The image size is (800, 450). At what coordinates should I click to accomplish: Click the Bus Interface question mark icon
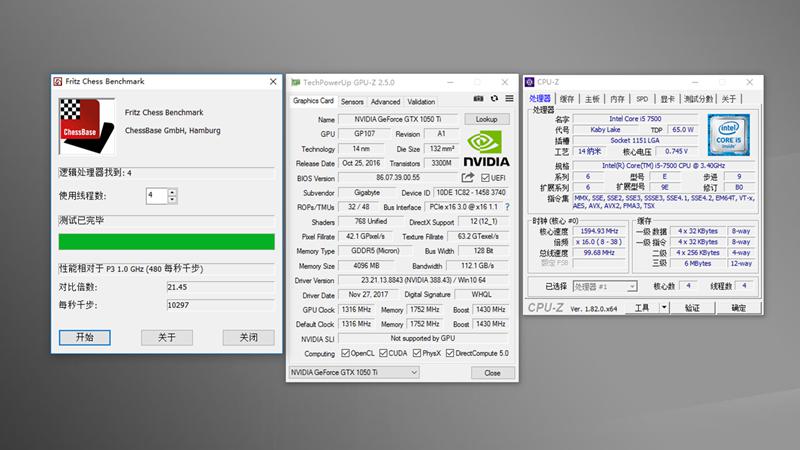click(507, 207)
